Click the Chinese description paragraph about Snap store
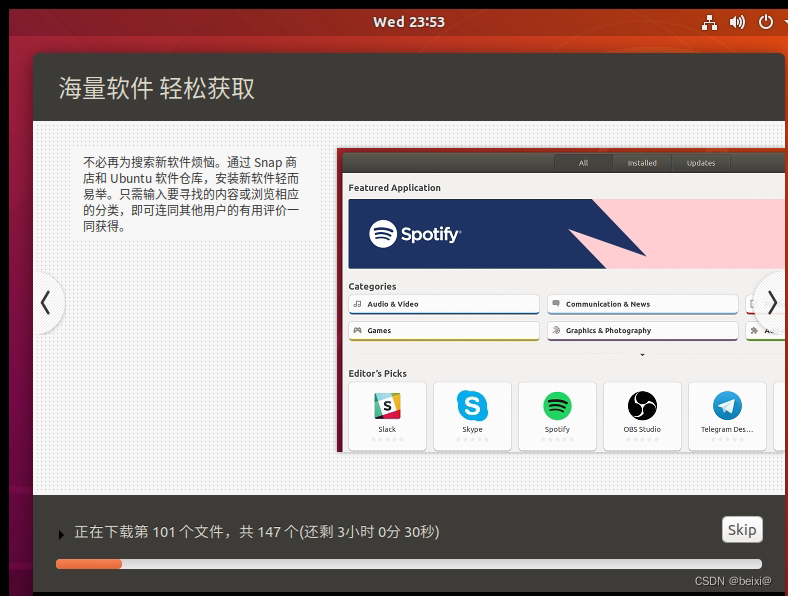The image size is (788, 596). (191, 194)
